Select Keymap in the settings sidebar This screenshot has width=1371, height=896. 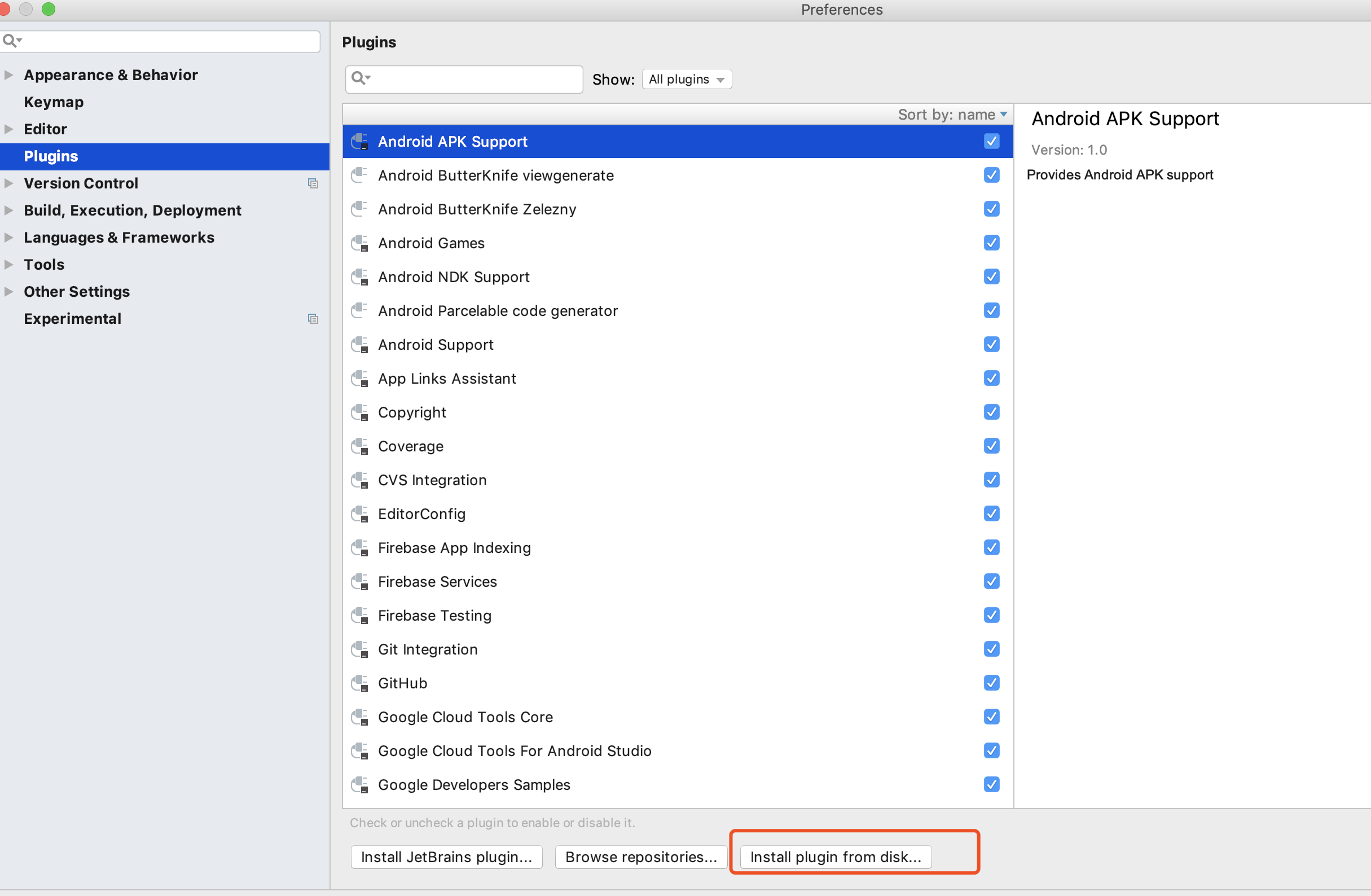54,102
